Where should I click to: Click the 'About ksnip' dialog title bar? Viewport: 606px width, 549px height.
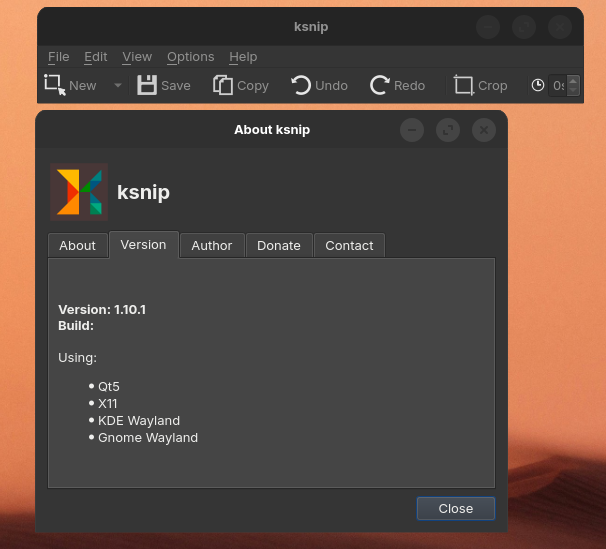272,130
